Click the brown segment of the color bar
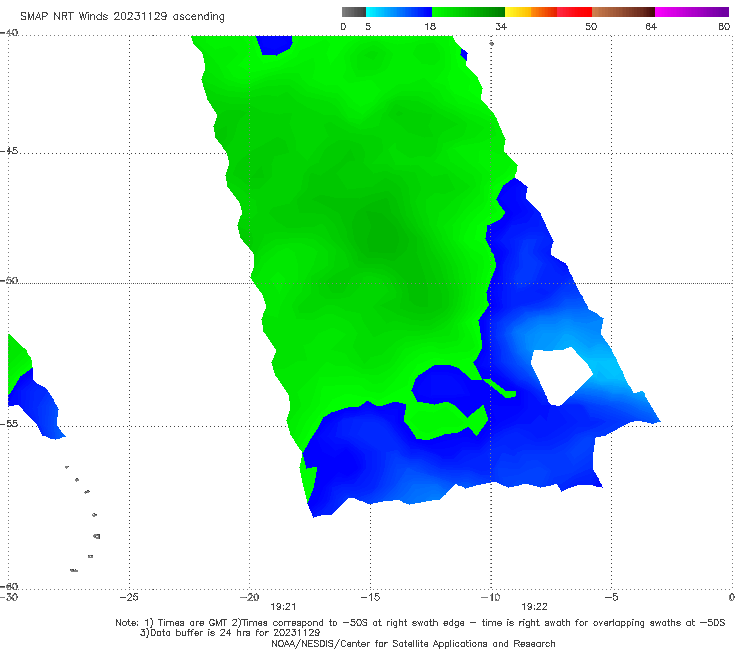This screenshot has width=740, height=650. [623, 12]
